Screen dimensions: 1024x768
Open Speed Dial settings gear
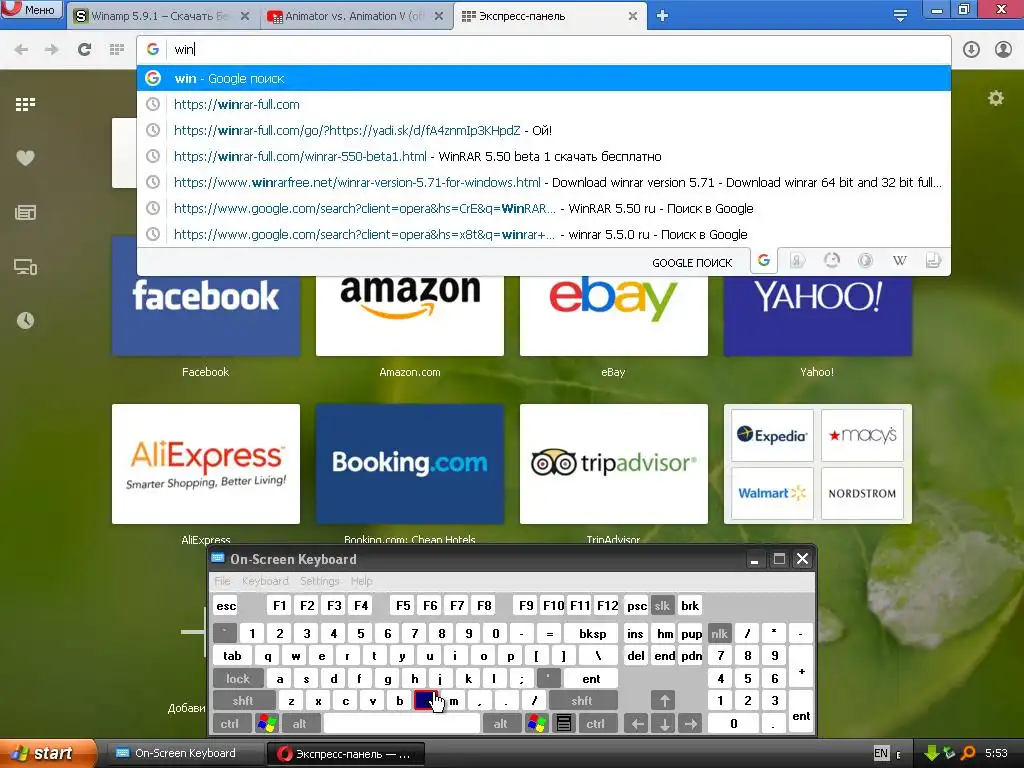point(996,99)
